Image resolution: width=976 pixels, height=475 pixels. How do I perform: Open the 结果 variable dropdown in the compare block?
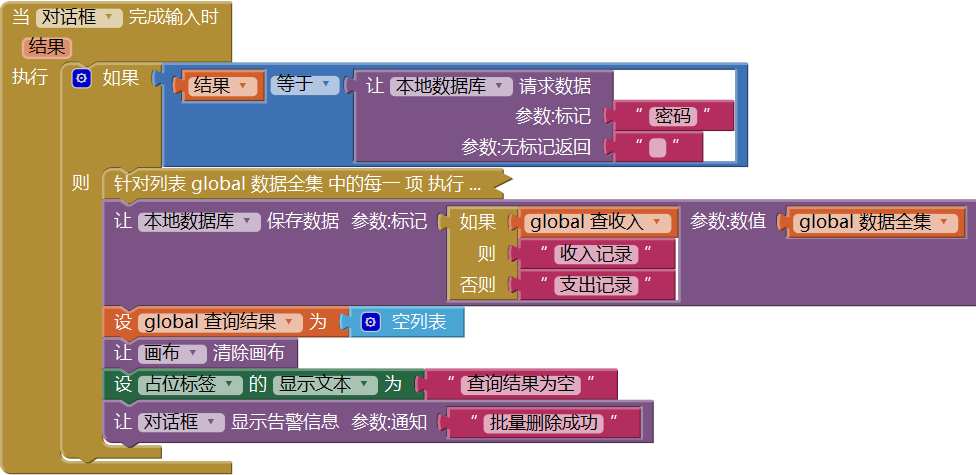tap(222, 86)
